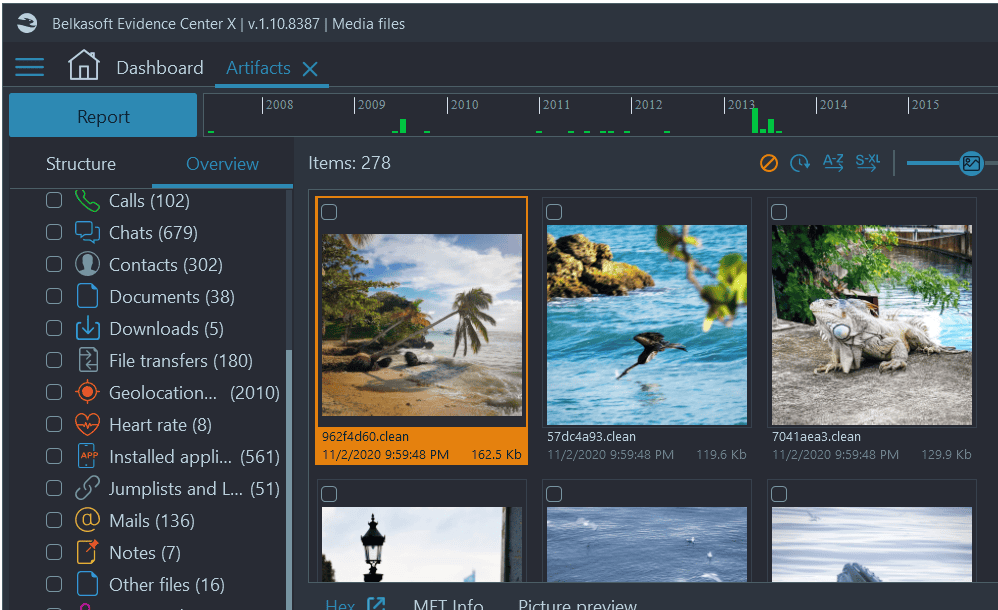Open the street lamp photo thumbnail
The image size is (998, 610).
(x=422, y=544)
